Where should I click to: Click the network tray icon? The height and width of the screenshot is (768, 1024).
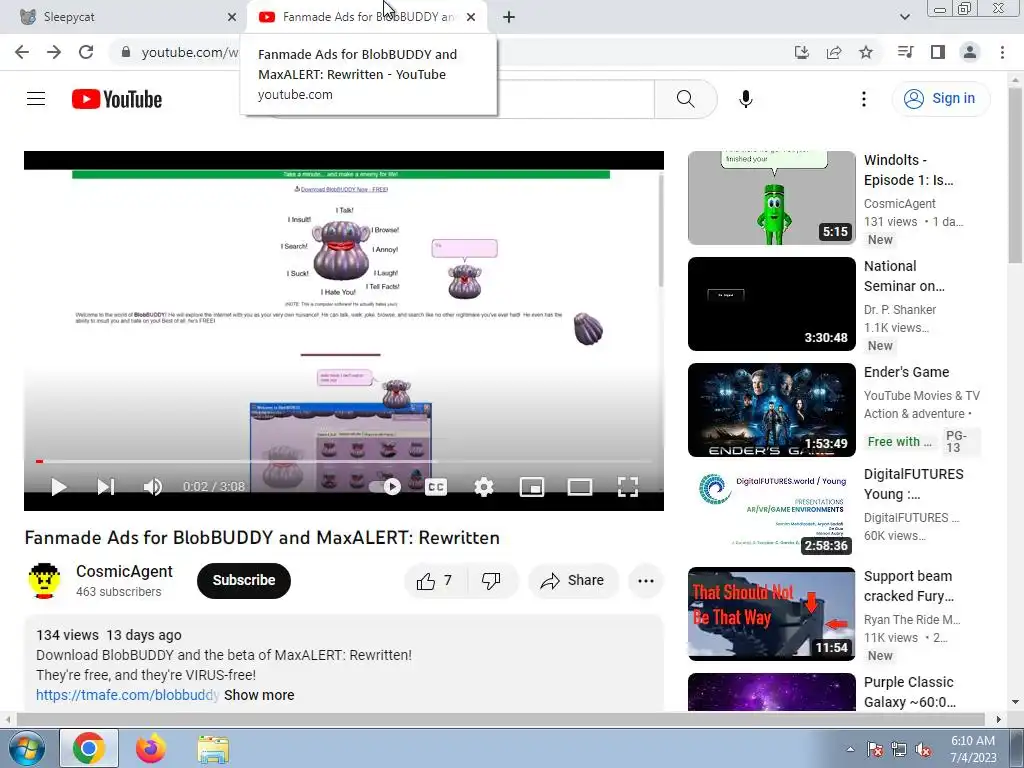[899, 749]
